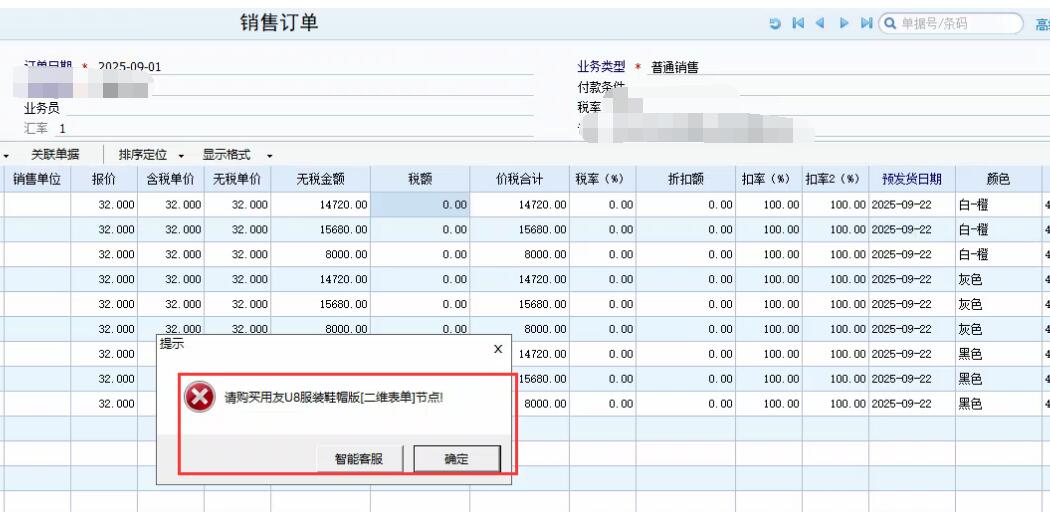The image size is (1050, 512).
Task: Open the 关联单据 toolbar item
Action: point(55,155)
